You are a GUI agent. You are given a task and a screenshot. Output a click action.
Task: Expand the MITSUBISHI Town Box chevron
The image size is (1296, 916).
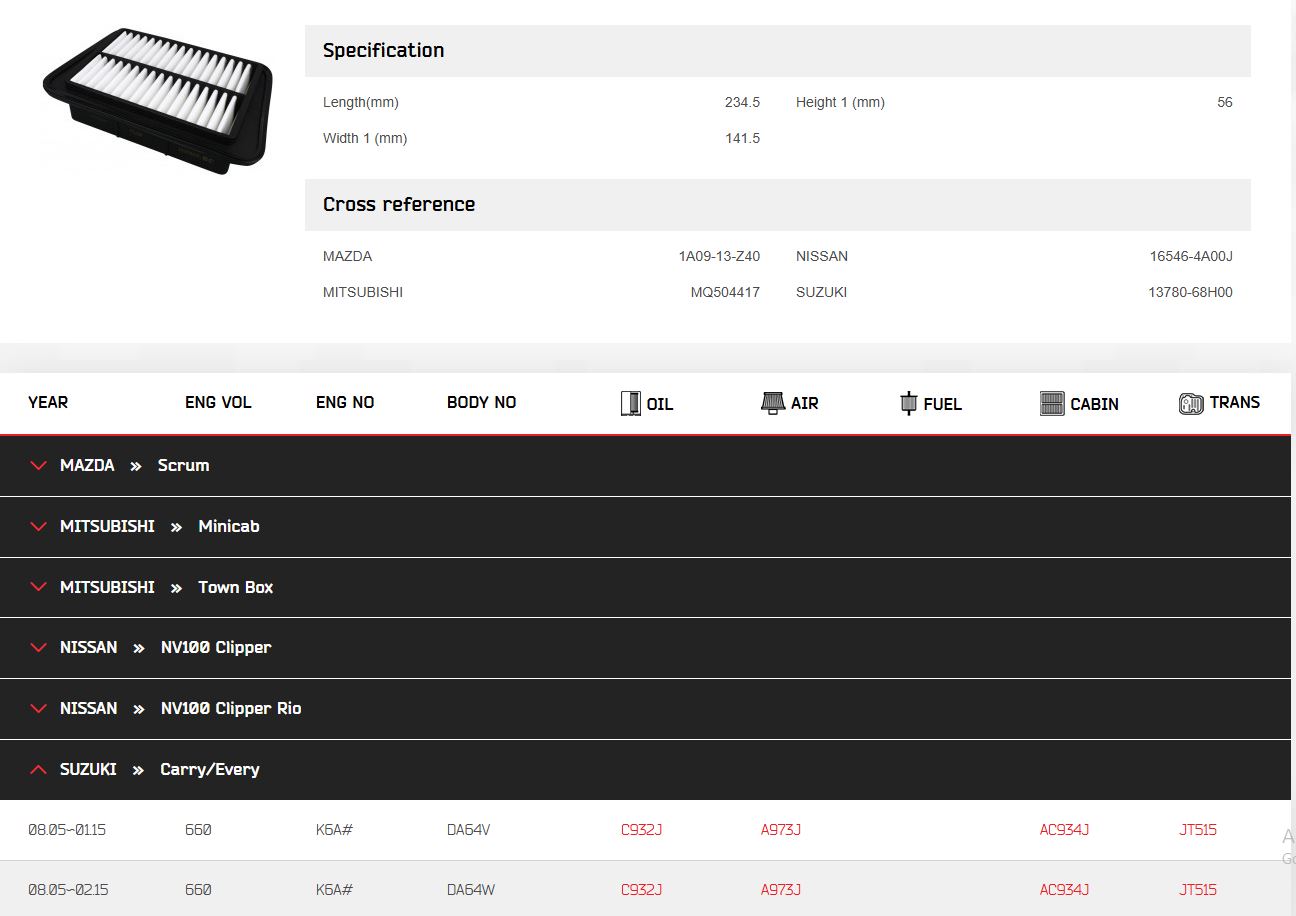coord(39,587)
